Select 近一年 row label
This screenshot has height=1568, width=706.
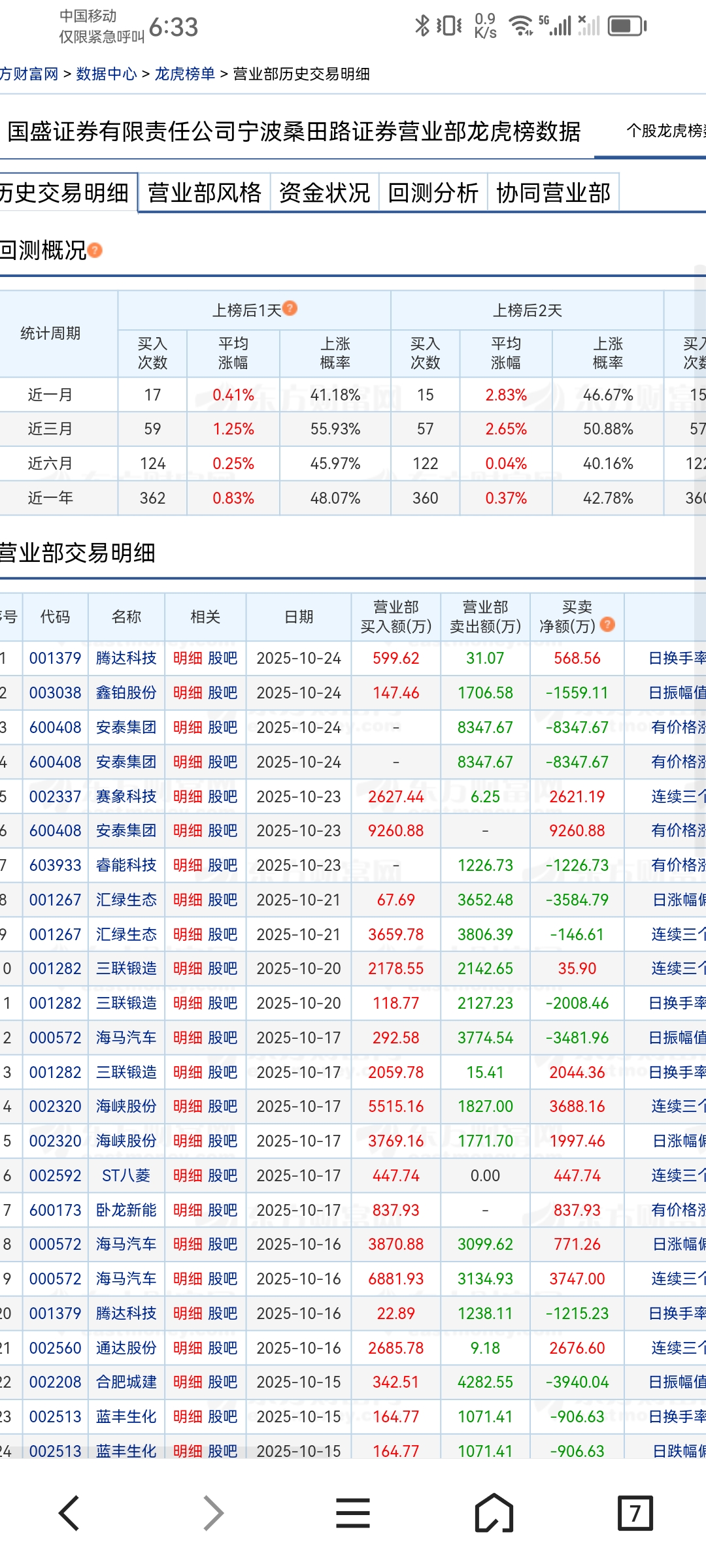(50, 498)
